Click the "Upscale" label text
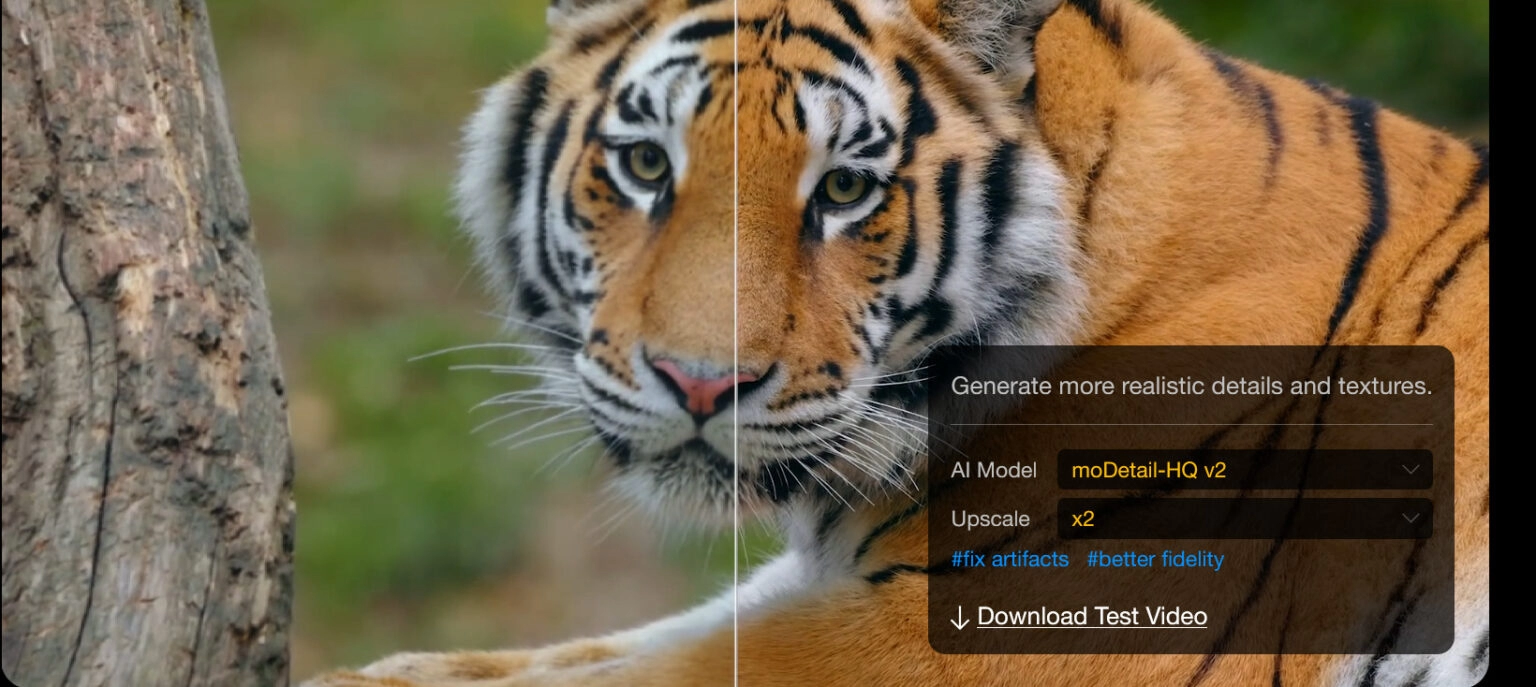 990,519
